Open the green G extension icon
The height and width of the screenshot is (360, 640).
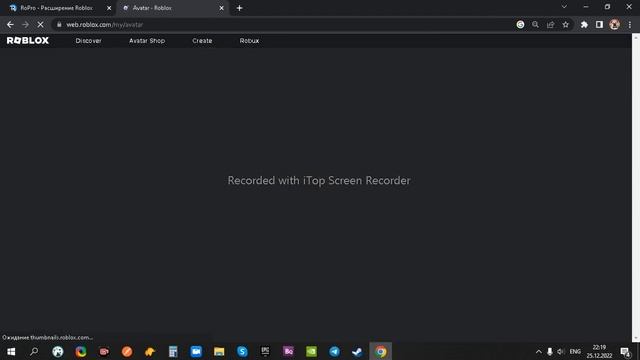520,24
